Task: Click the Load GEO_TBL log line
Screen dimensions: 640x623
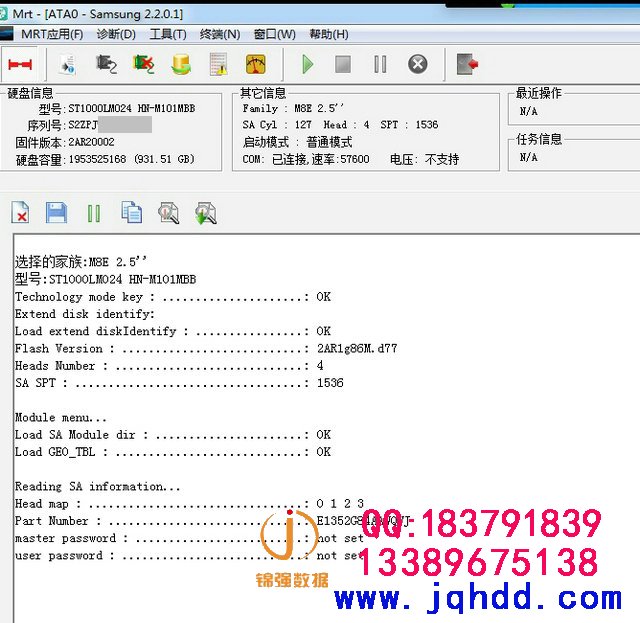Action: (173, 452)
